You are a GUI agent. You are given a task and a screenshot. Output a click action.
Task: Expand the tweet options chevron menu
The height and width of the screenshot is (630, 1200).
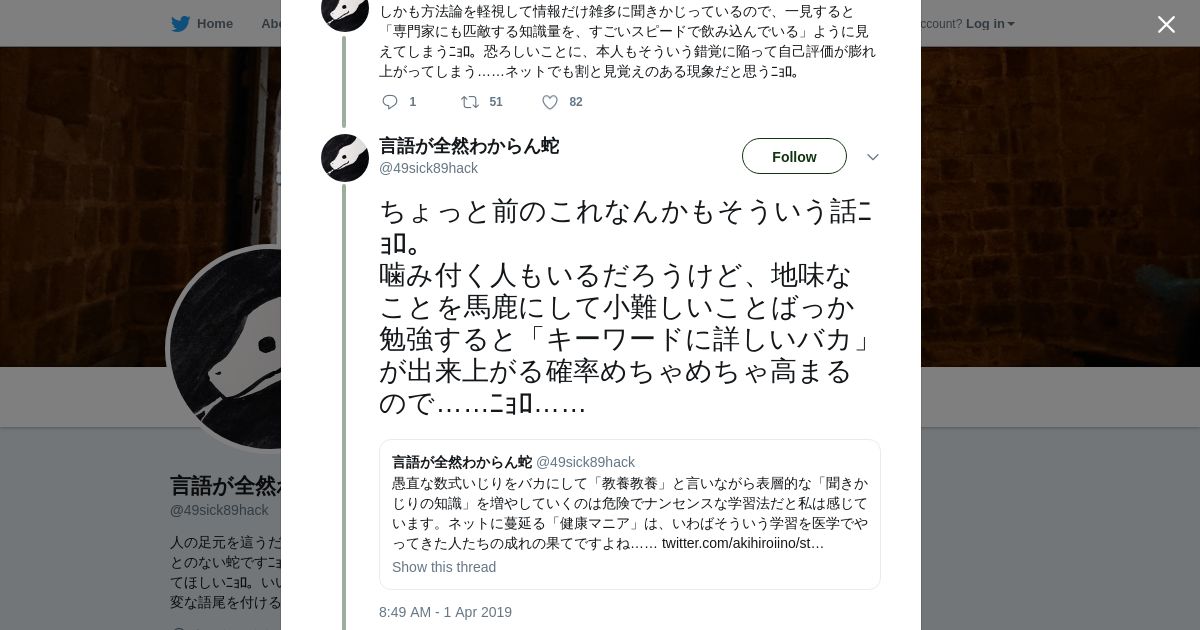pyautogui.click(x=872, y=157)
